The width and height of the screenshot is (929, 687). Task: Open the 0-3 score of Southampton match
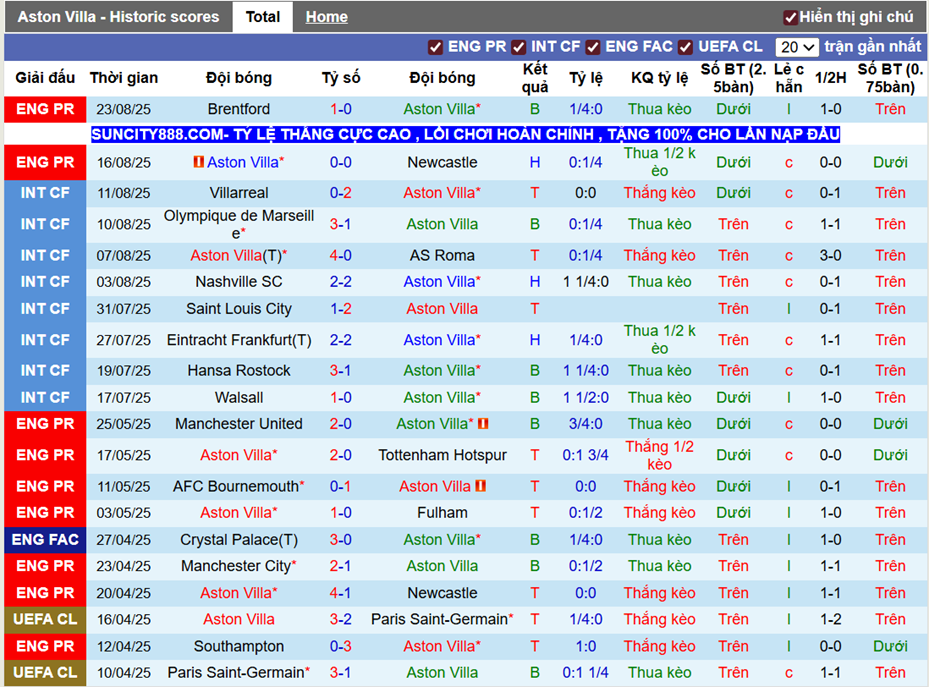341,647
